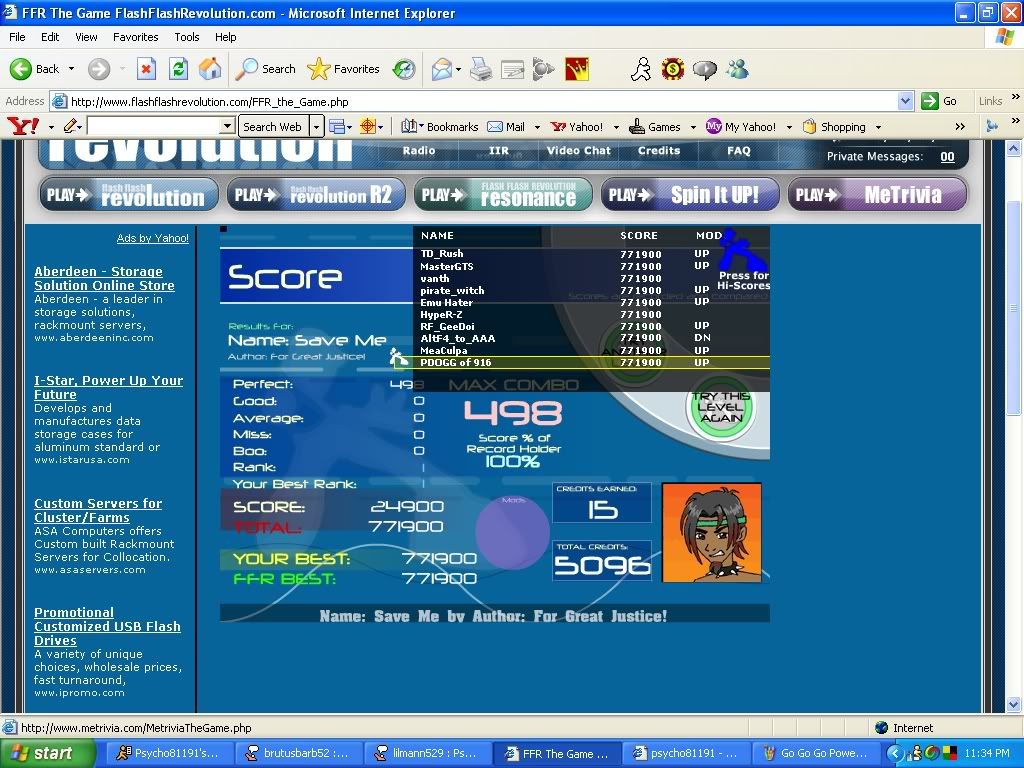
Task: Click the Print icon in toolbar
Action: [481, 69]
